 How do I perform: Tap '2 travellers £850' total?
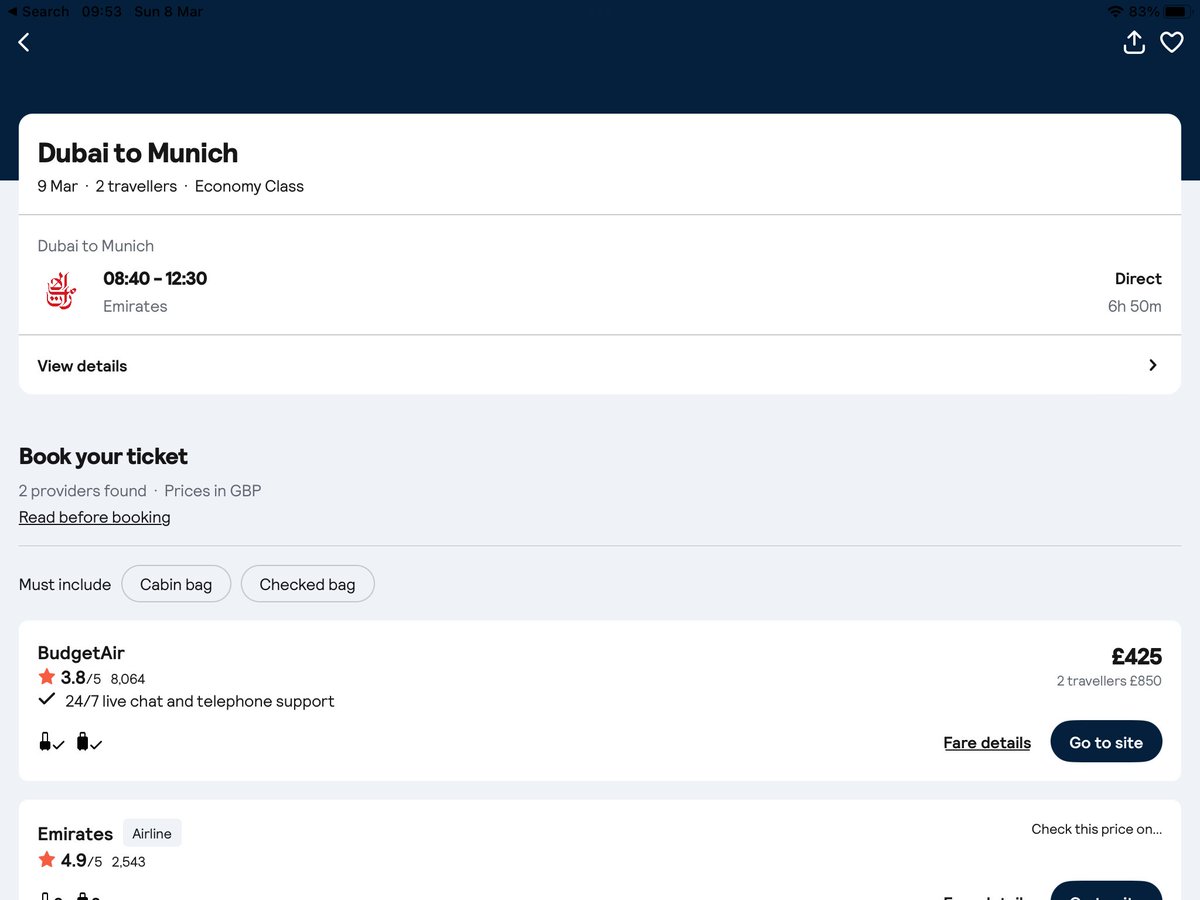1109,681
